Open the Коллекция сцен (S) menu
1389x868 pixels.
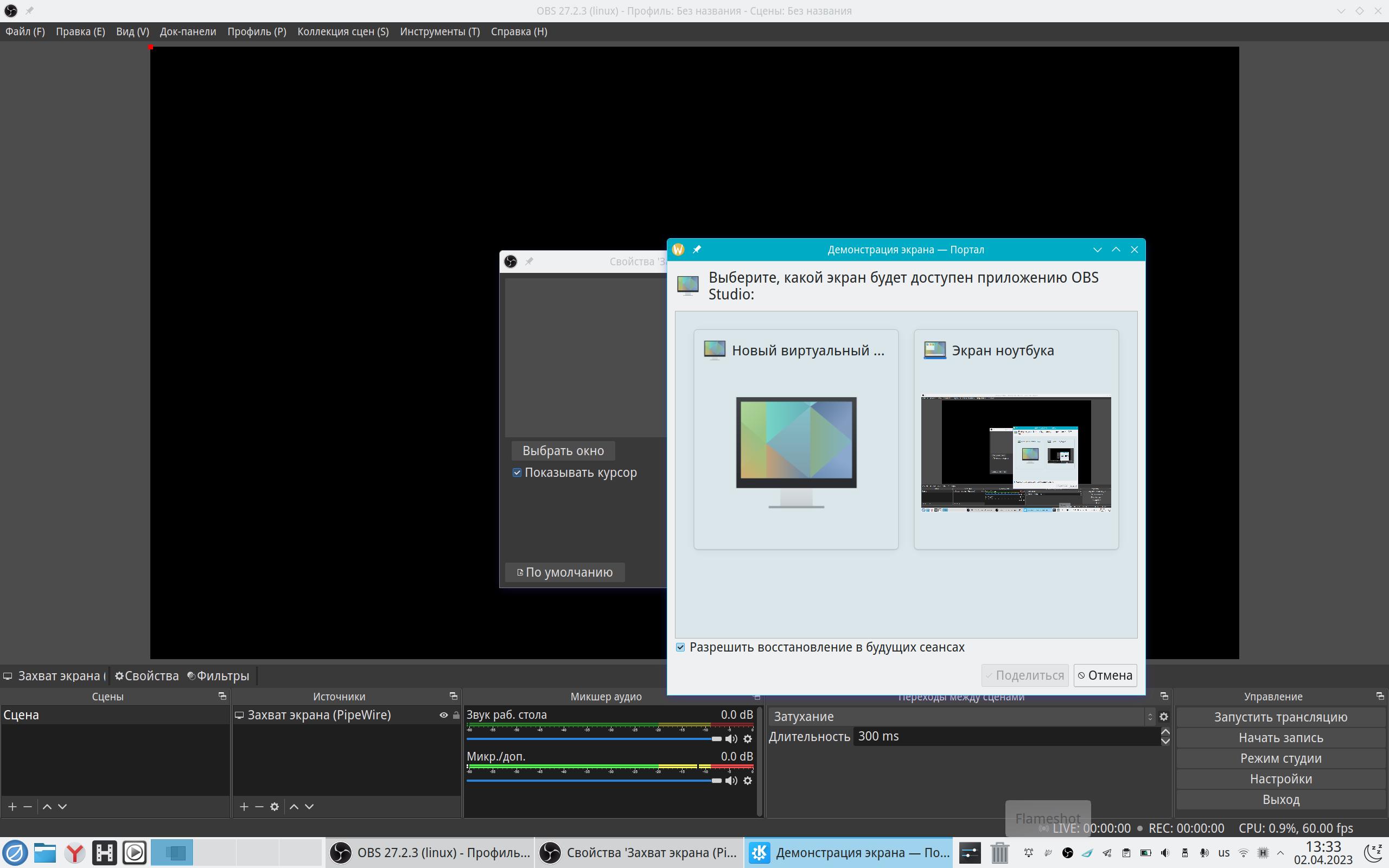coord(343,31)
